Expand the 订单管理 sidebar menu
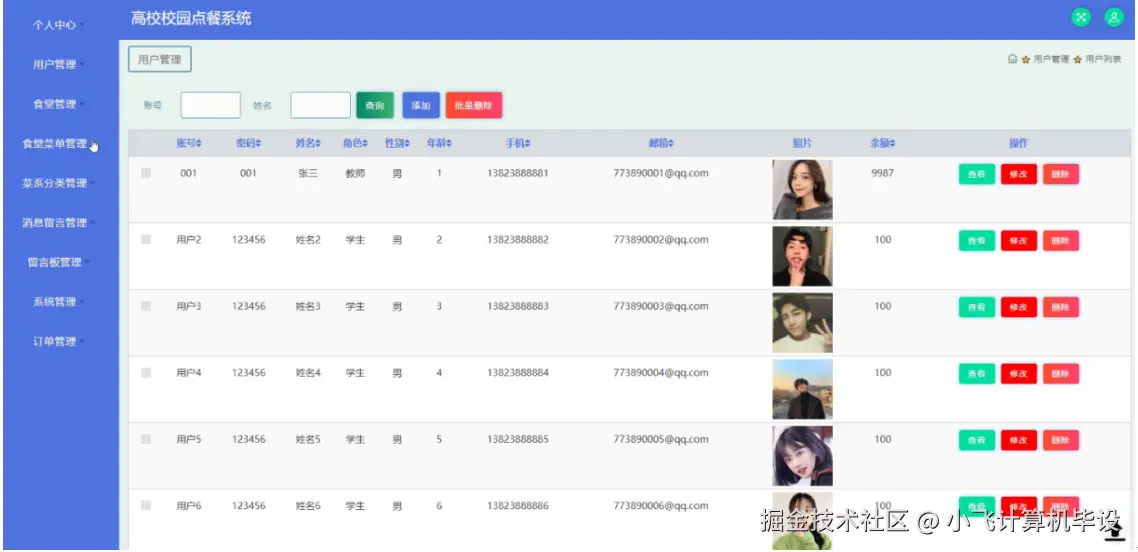 click(59, 341)
